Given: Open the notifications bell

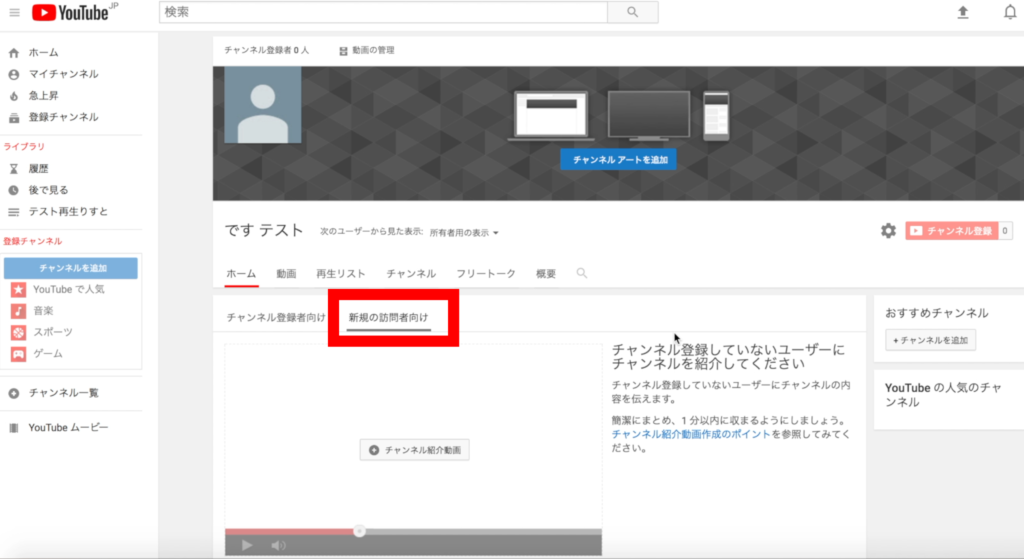Looking at the screenshot, I should 1010,12.
